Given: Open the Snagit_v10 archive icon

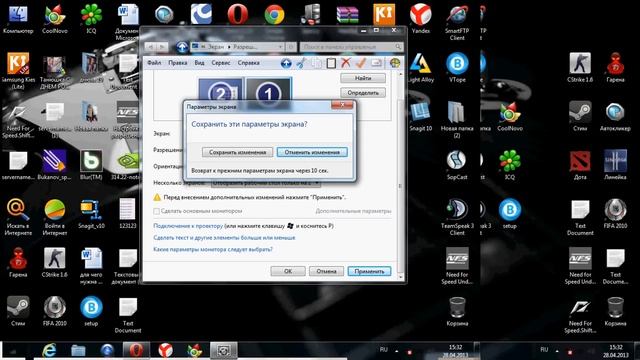Looking at the screenshot, I should 91,214.
